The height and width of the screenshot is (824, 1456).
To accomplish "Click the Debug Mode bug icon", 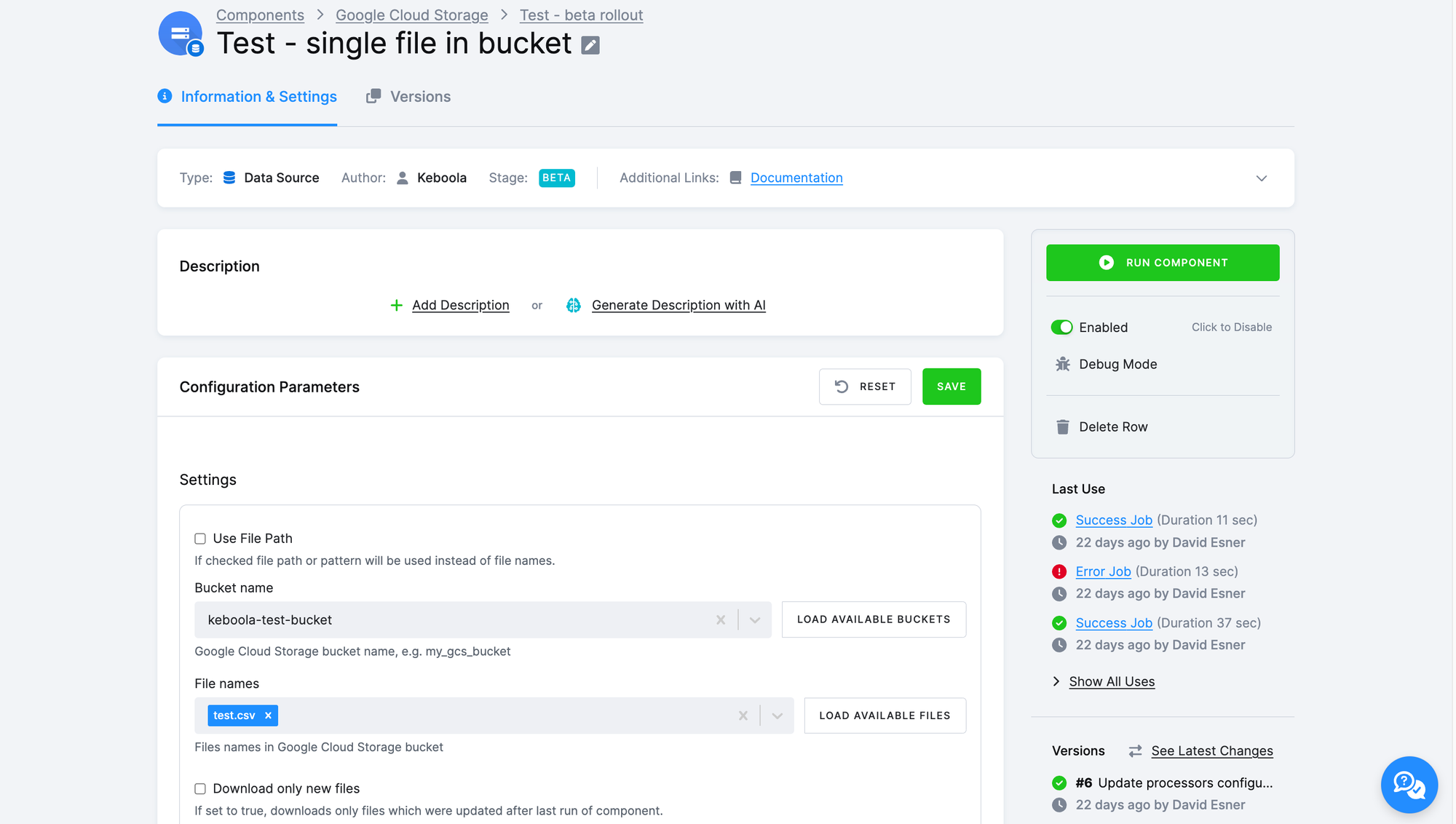I will point(1064,364).
